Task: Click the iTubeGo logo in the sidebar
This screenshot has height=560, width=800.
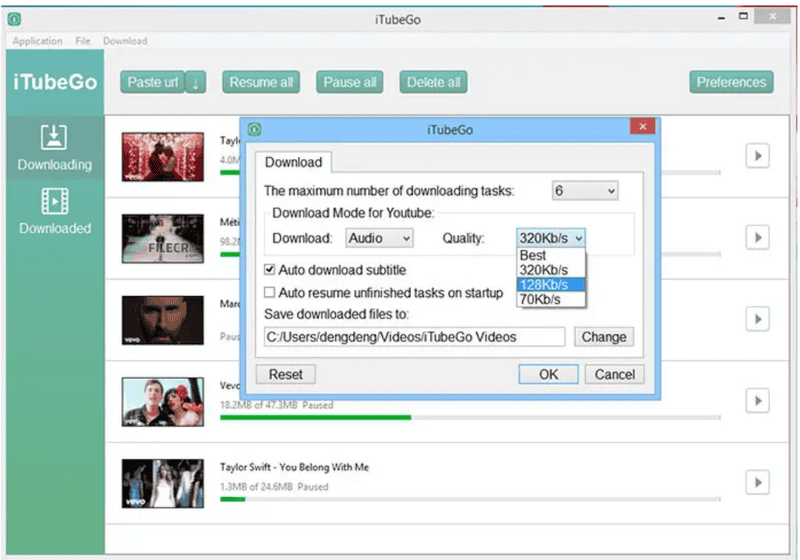Action: pos(55,82)
